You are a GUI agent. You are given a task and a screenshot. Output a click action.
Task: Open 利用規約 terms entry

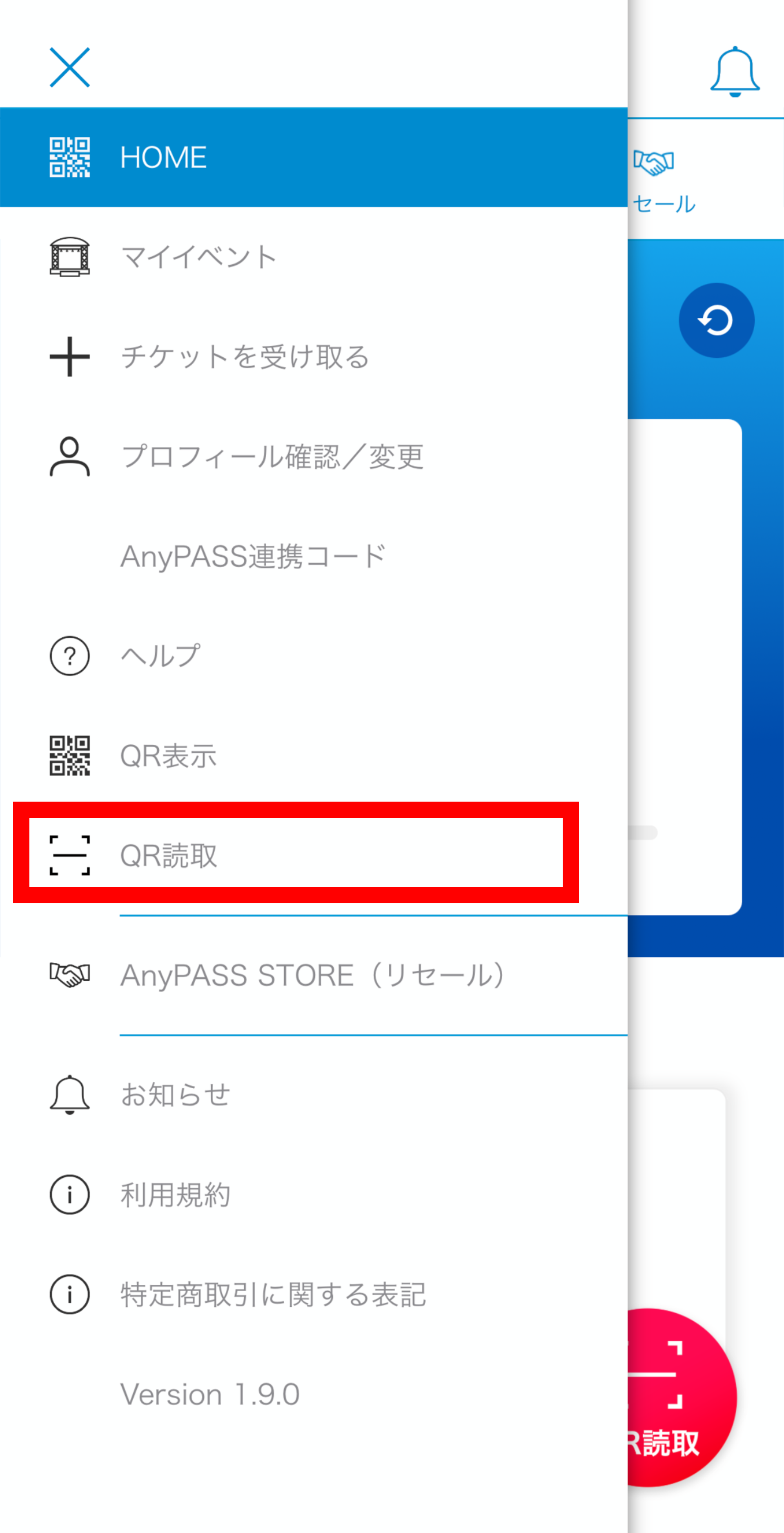pos(314,1194)
